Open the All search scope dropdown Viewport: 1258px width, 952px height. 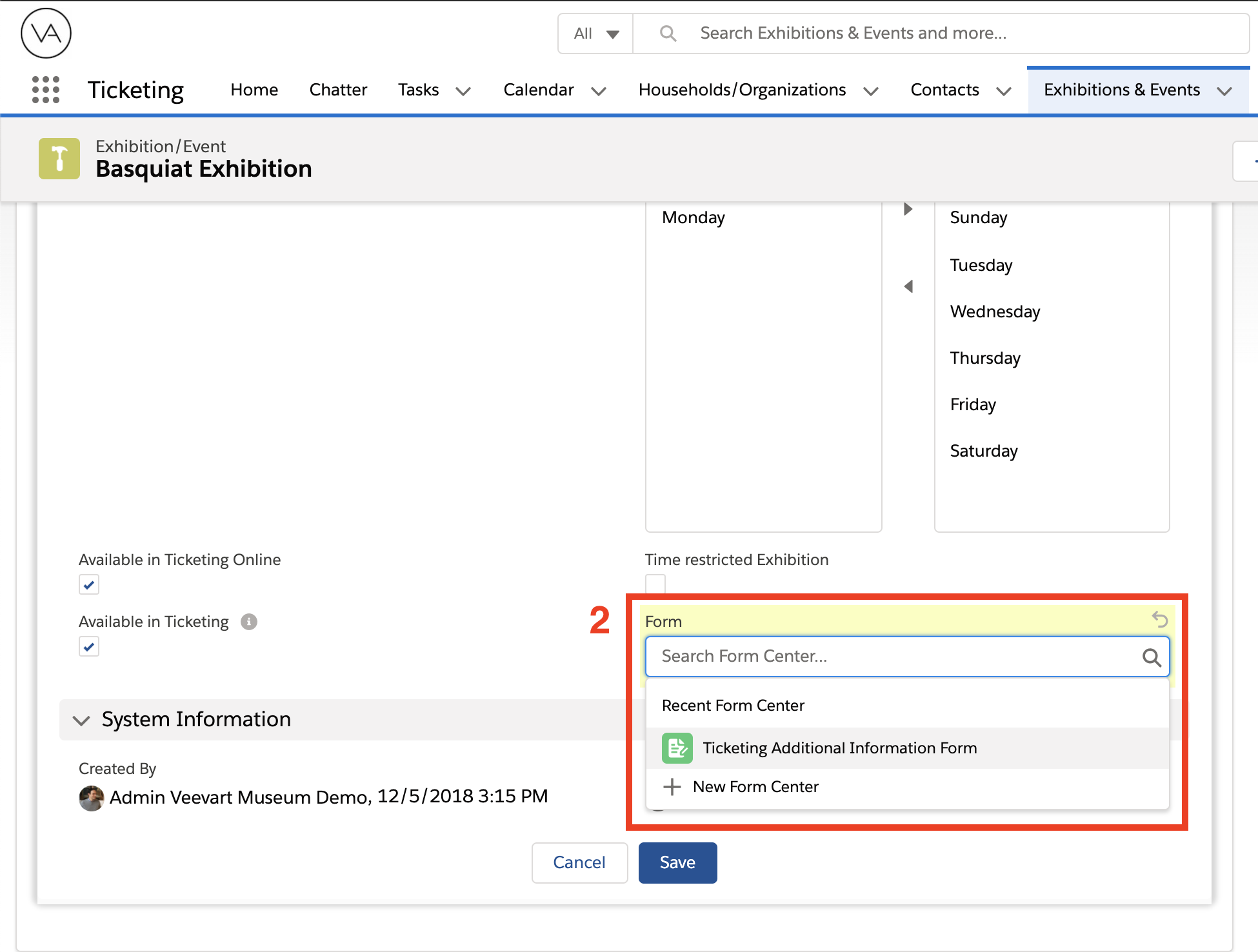[595, 34]
